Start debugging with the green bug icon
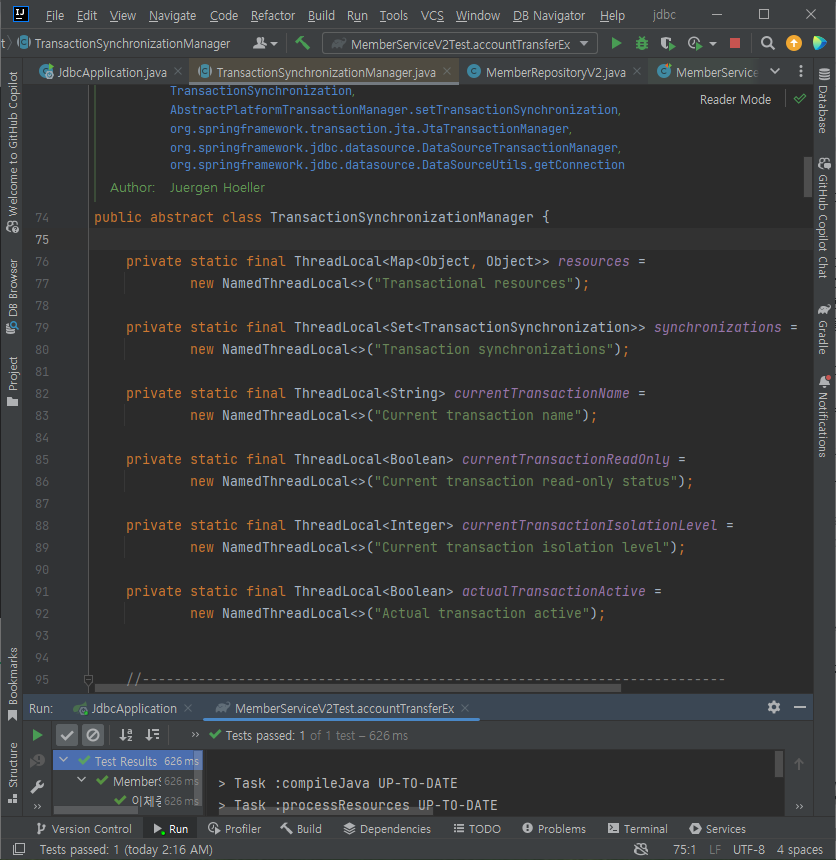 (x=641, y=43)
